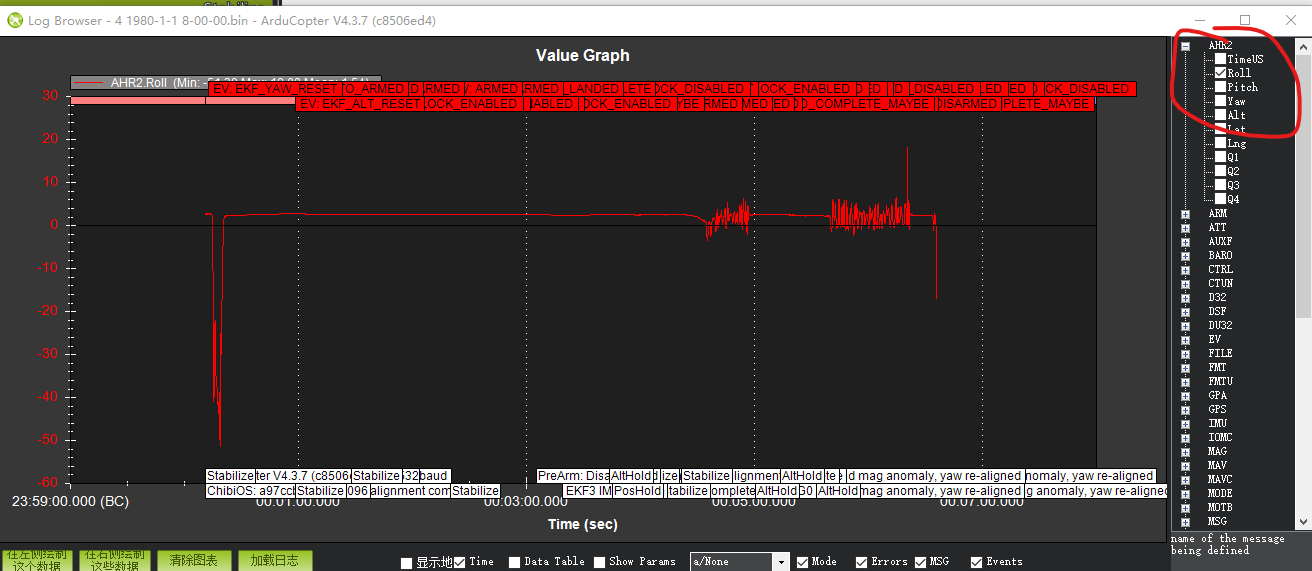Click the EV: EKF_YAW_RESET event marker
This screenshot has width=1312, height=571.
pyautogui.click(x=275, y=89)
